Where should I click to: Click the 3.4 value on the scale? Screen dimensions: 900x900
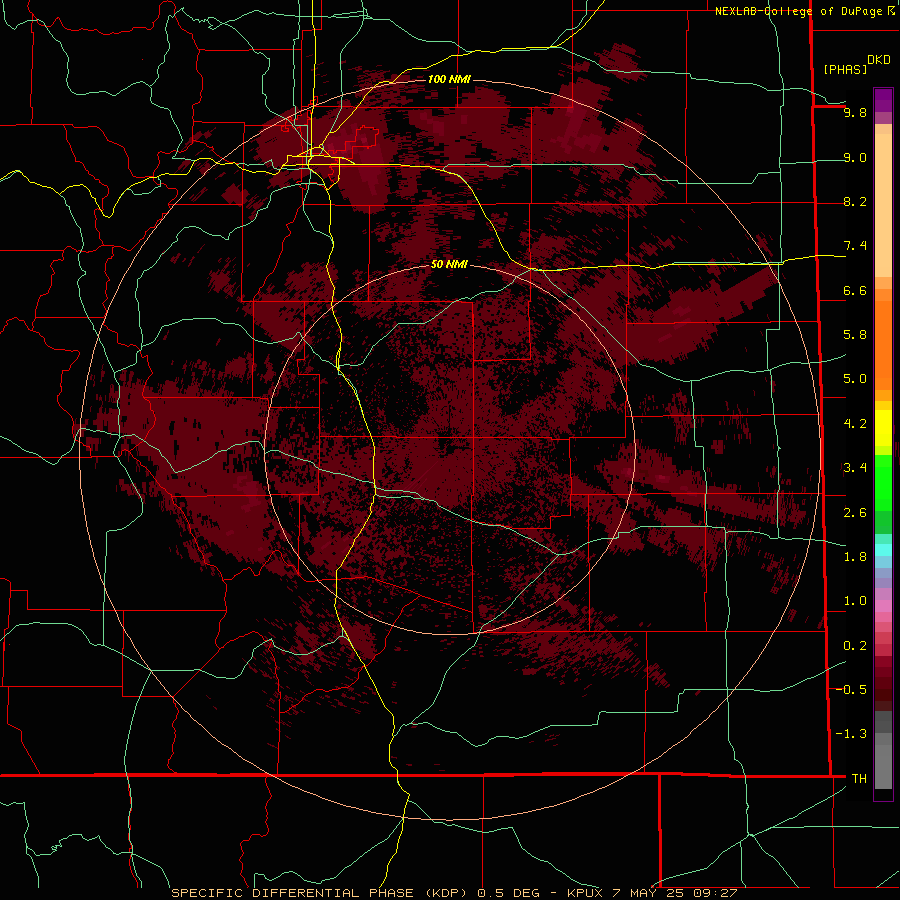pyautogui.click(x=855, y=468)
